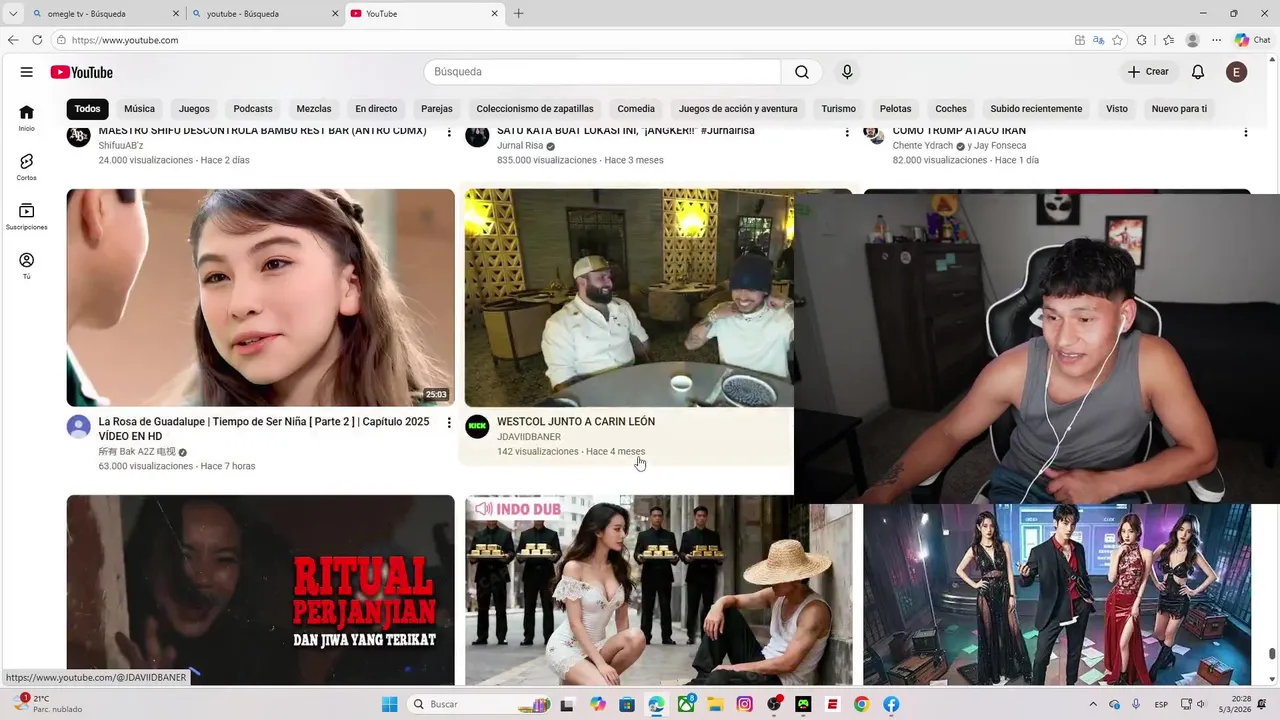Go to Inicio in sidebar

(26, 117)
